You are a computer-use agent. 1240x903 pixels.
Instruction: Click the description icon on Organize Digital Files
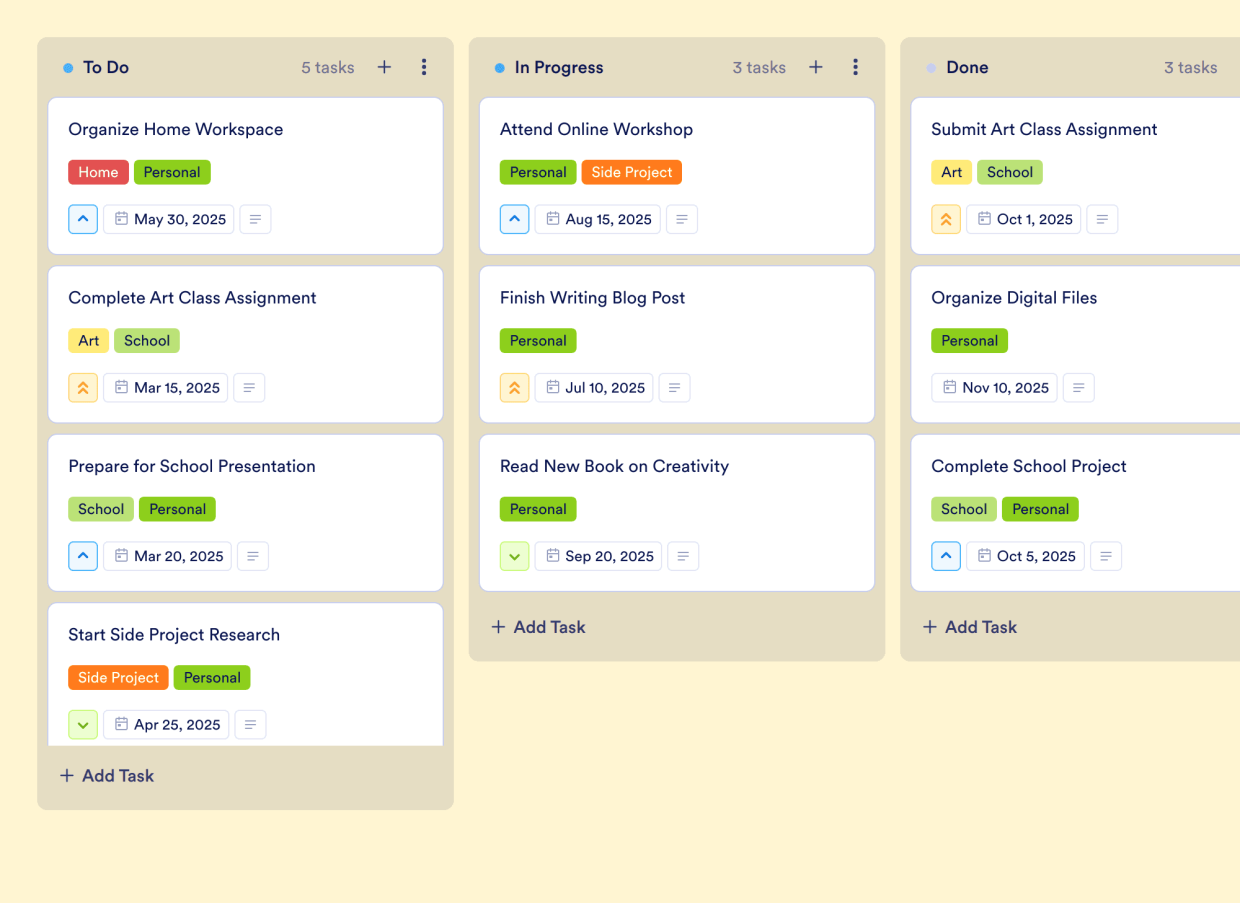1078,387
